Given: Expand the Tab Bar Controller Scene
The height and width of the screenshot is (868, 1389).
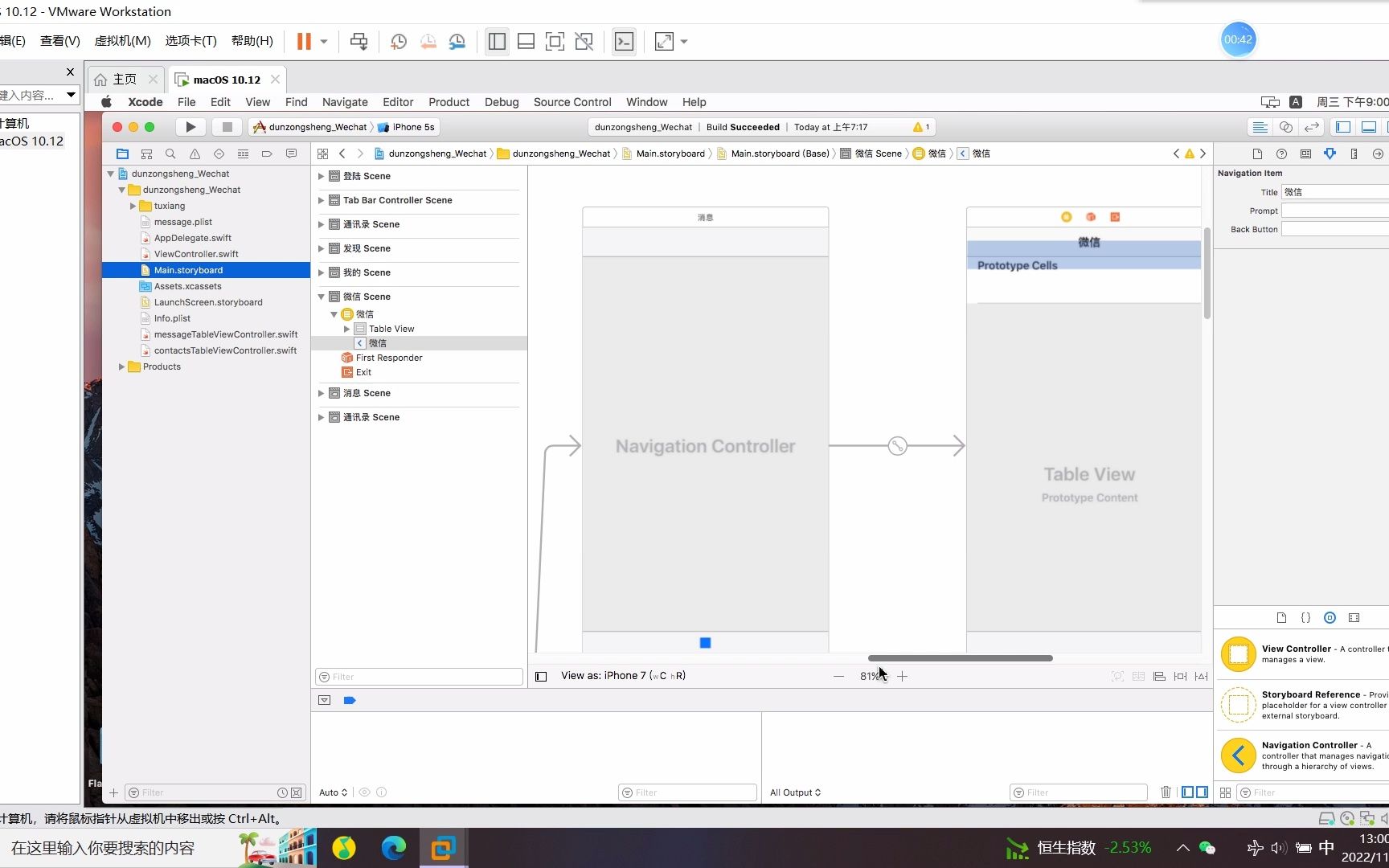Looking at the screenshot, I should (x=321, y=200).
